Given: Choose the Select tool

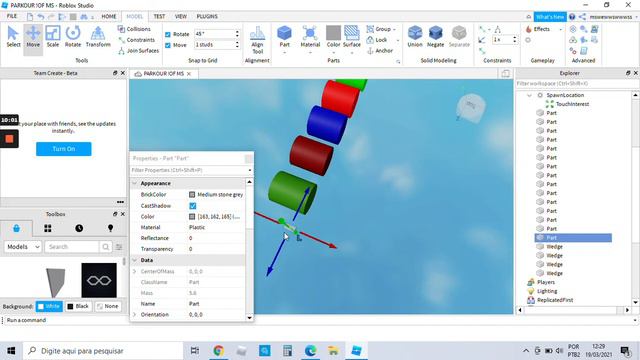Looking at the screenshot, I should coord(13,37).
